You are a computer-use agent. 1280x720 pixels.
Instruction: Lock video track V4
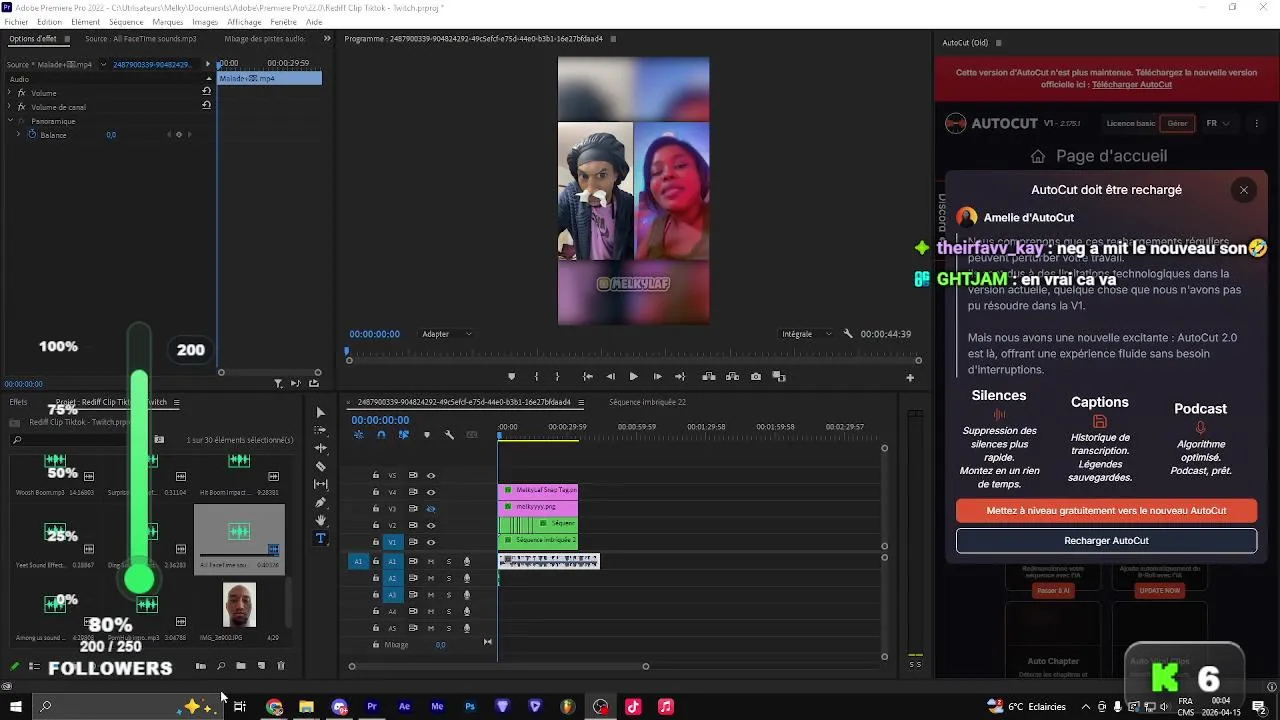(x=376, y=492)
